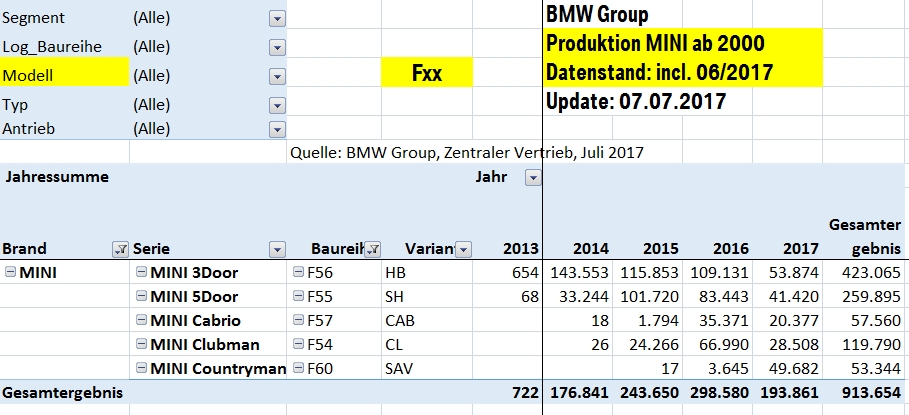Select the 119.790 Clubman total cell
Image resolution: width=909 pixels, height=415 pixels.
click(866, 344)
